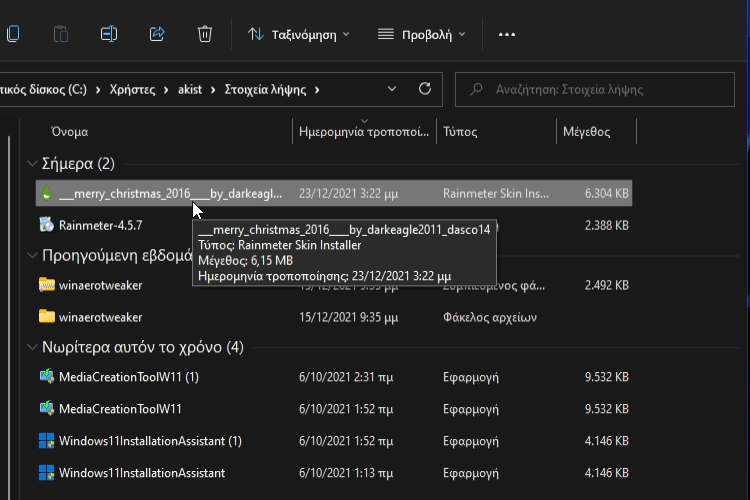Click the search magnifier icon
The image size is (750, 500).
[x=476, y=89]
